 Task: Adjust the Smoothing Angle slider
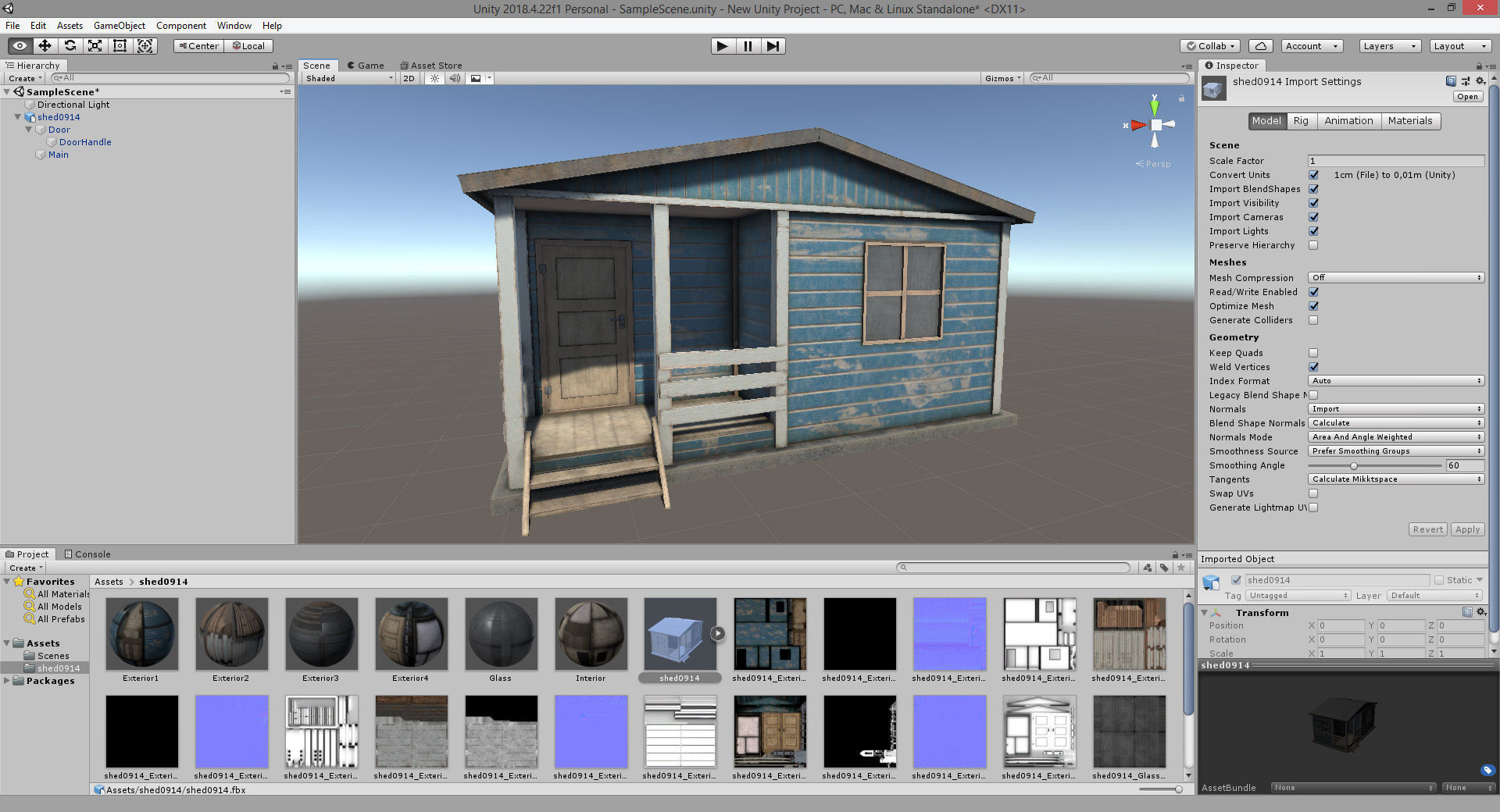coord(1354,466)
